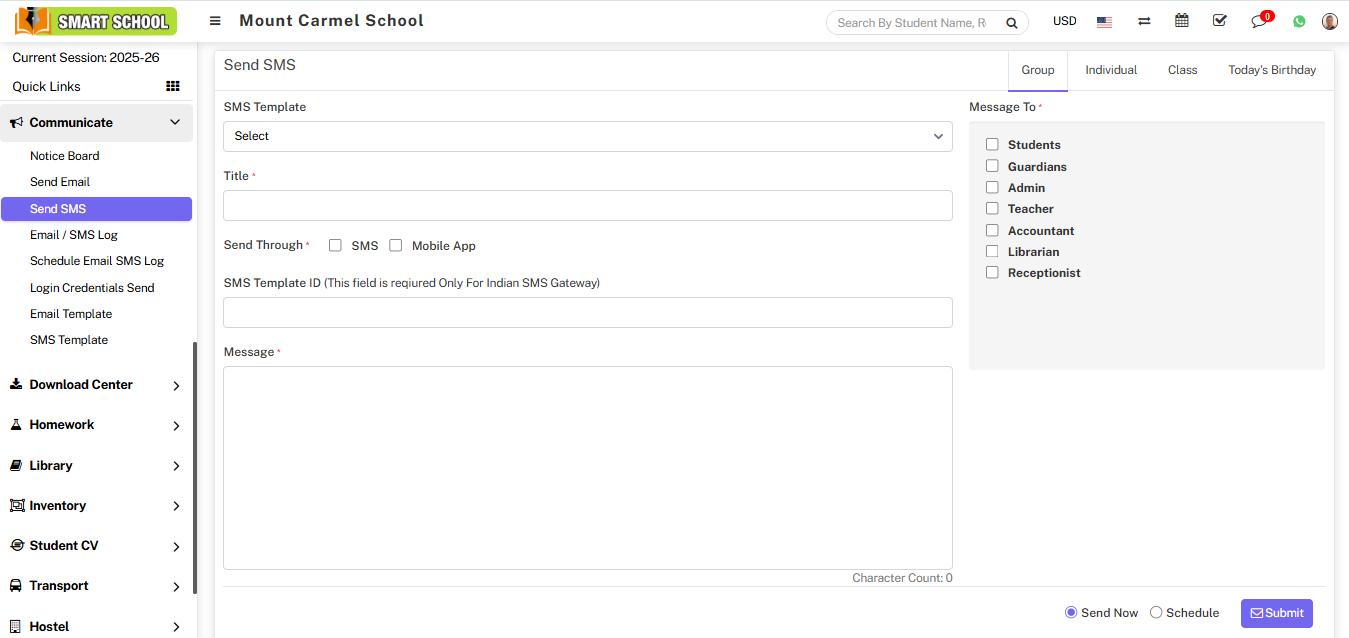Open the task checklist icon
1349x638 pixels.
click(1219, 21)
